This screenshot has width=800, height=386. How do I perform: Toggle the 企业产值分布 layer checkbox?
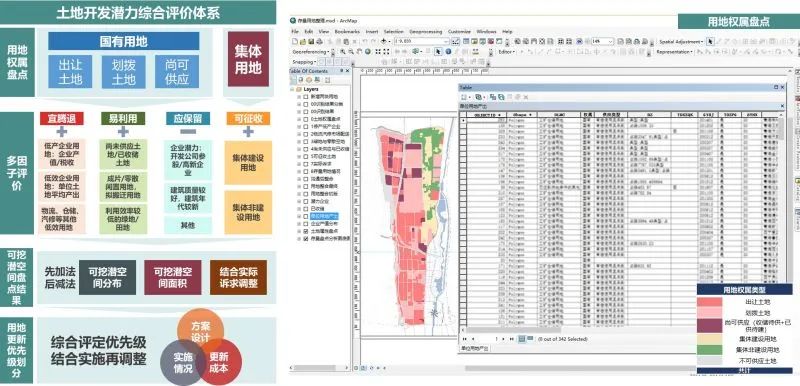(x=306, y=224)
